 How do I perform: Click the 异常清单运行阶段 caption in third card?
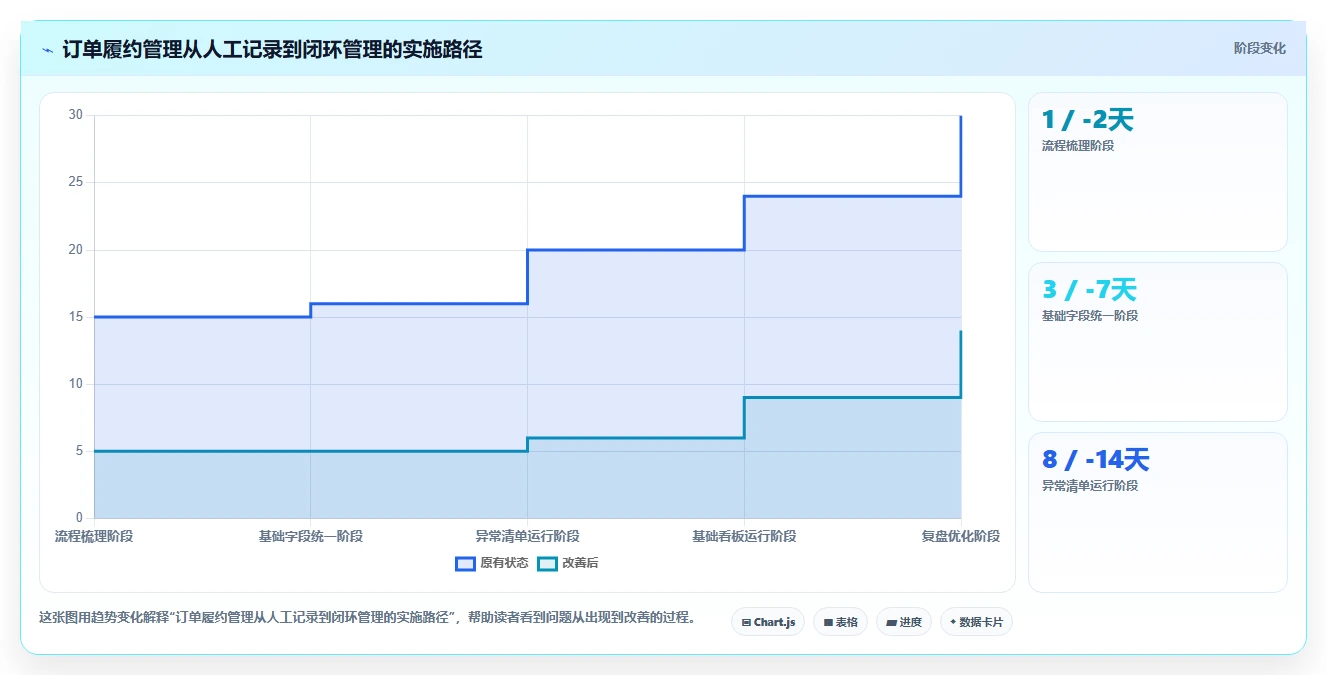pyautogui.click(x=1090, y=486)
